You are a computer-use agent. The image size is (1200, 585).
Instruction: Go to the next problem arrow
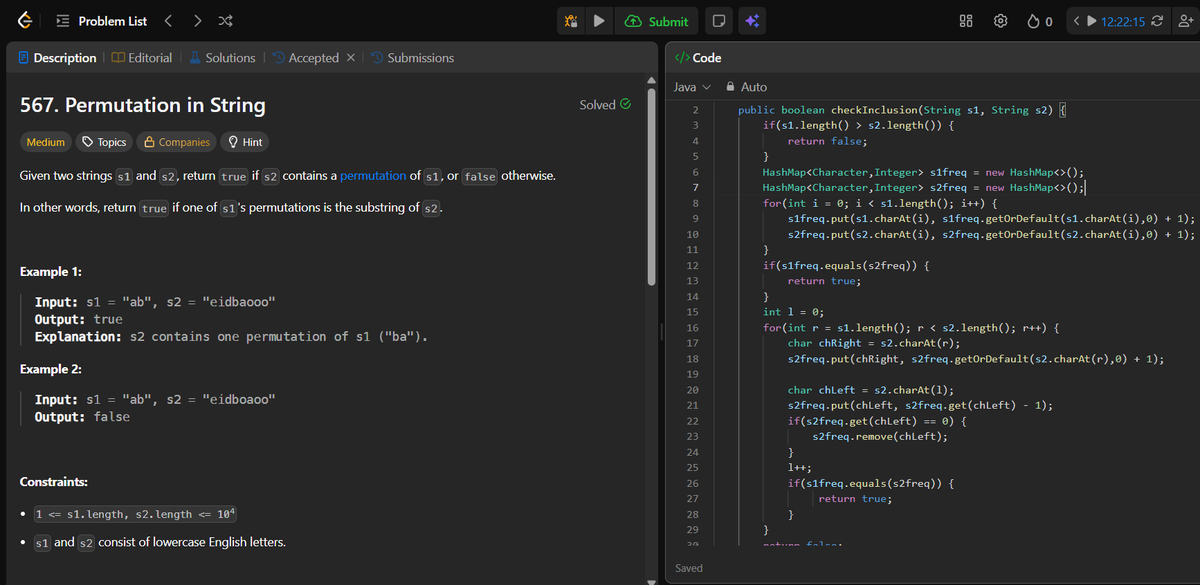[198, 21]
